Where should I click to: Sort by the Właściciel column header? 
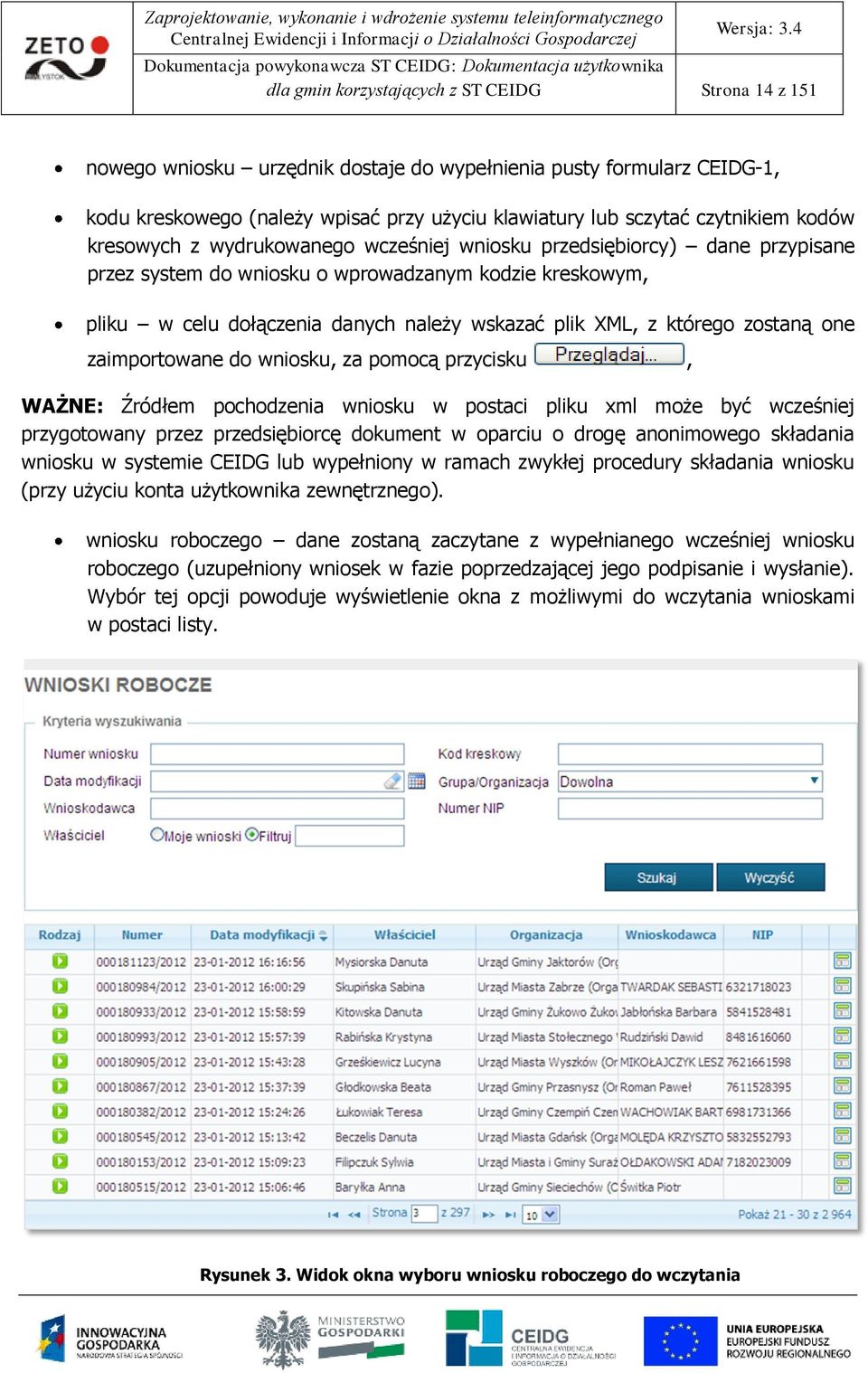click(405, 935)
